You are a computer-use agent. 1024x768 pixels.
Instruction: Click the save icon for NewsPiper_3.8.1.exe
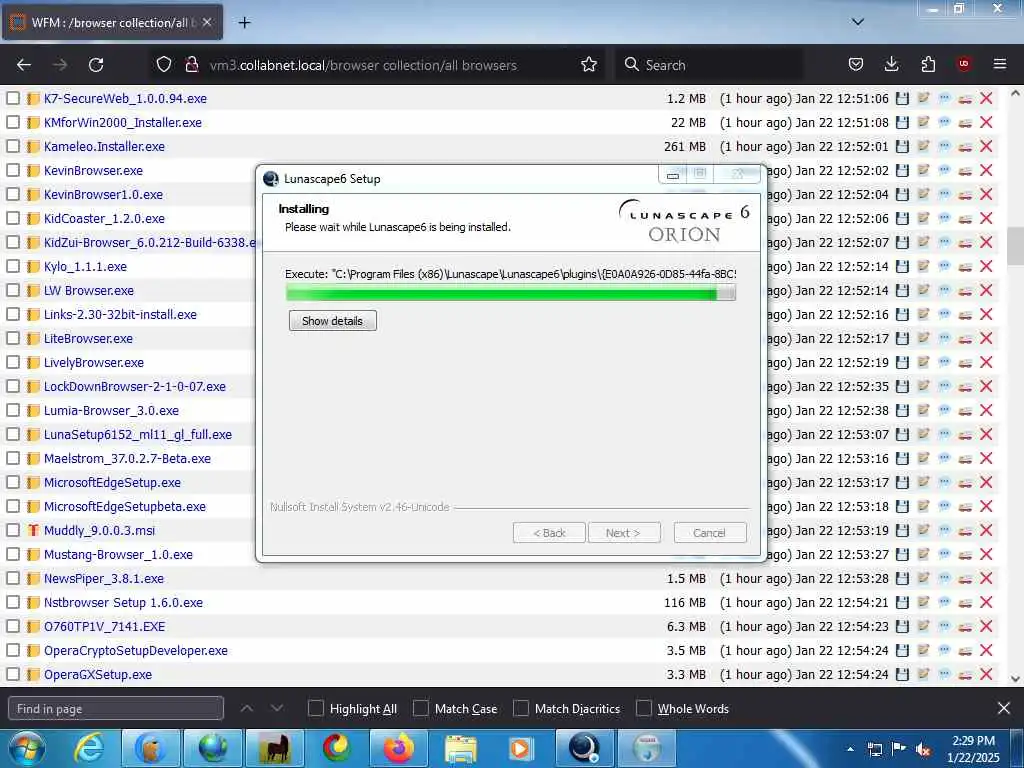pyautogui.click(x=902, y=579)
